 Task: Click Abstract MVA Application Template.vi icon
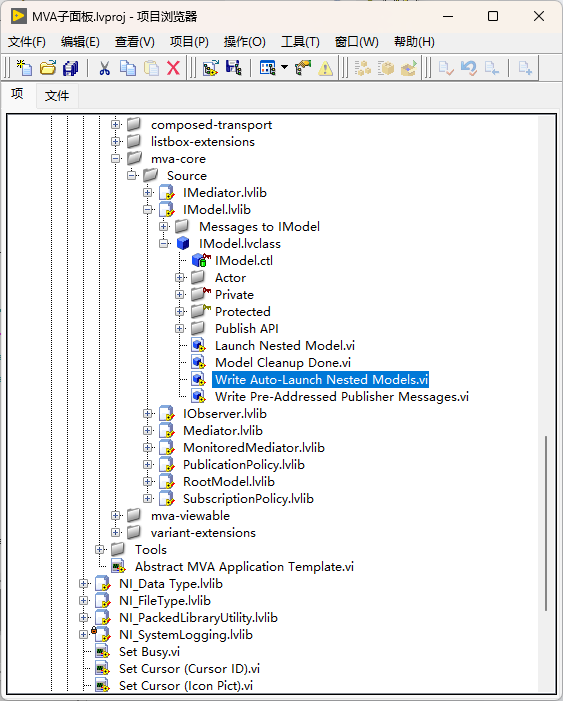tap(119, 566)
